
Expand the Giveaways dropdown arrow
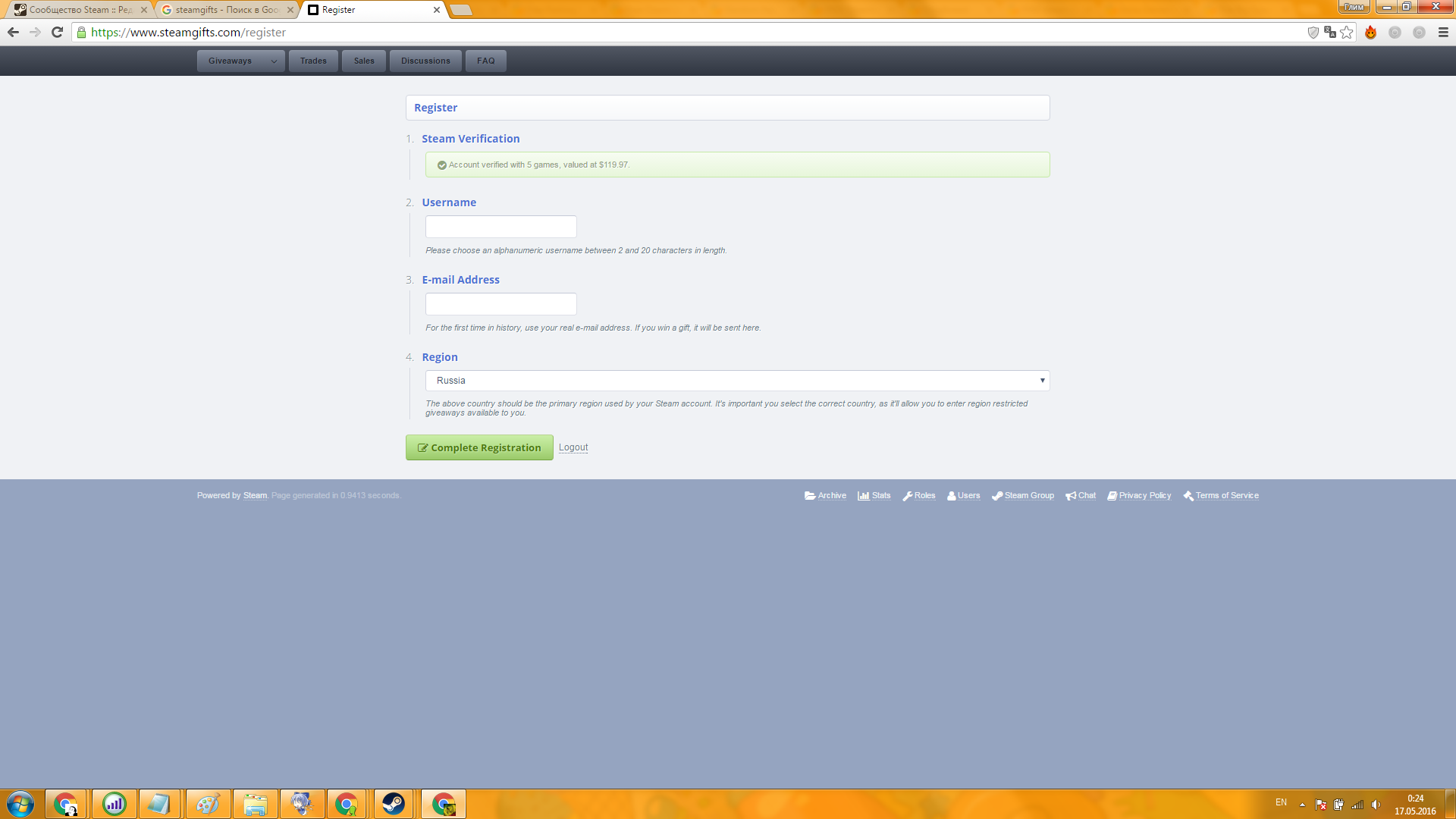pyautogui.click(x=274, y=61)
